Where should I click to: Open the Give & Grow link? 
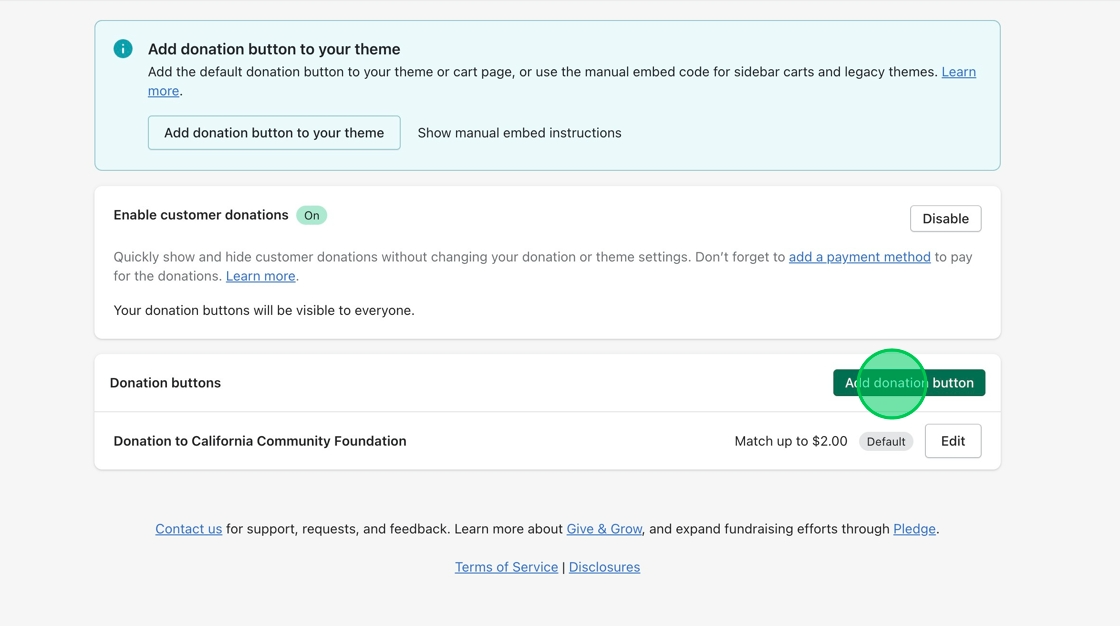(604, 529)
